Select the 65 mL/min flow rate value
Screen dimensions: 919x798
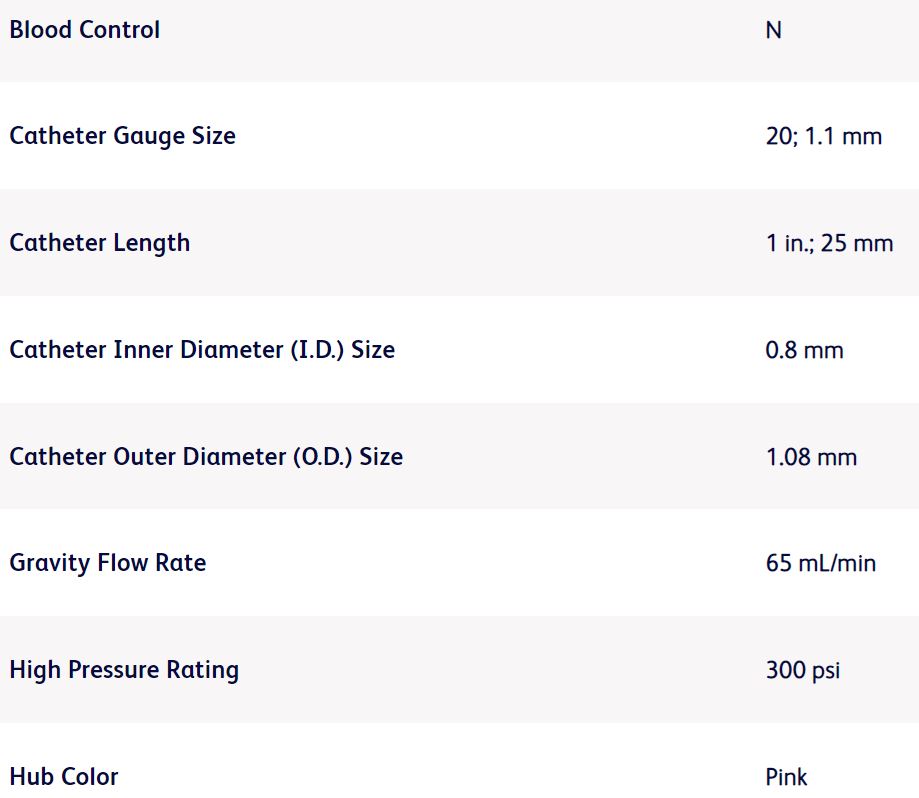[x=820, y=563]
